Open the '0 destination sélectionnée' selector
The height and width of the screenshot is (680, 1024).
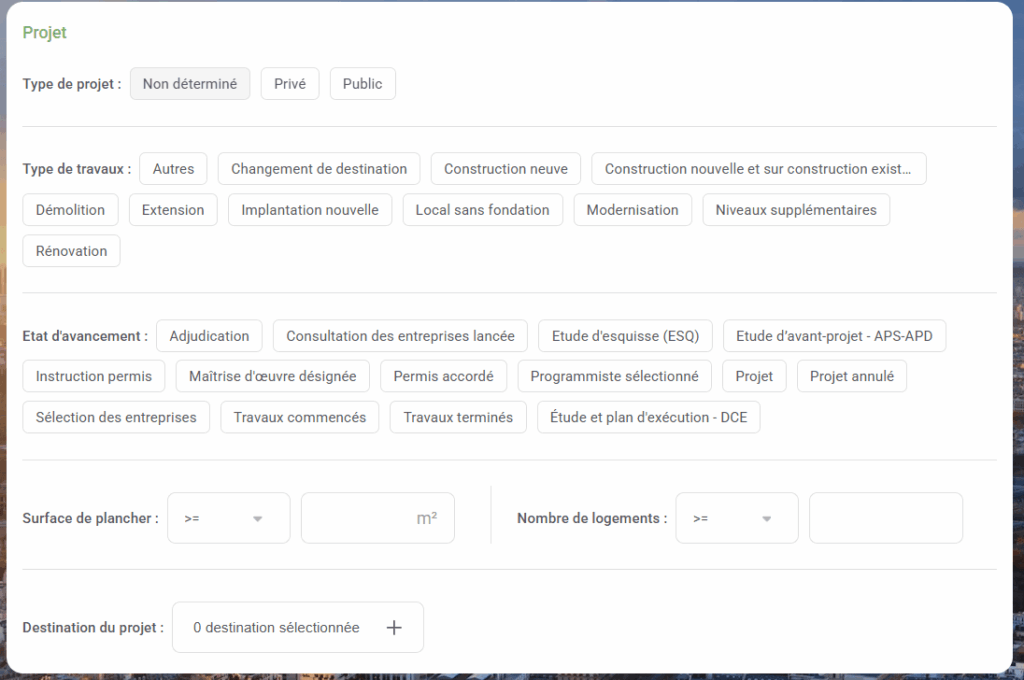pyautogui.click(x=277, y=628)
